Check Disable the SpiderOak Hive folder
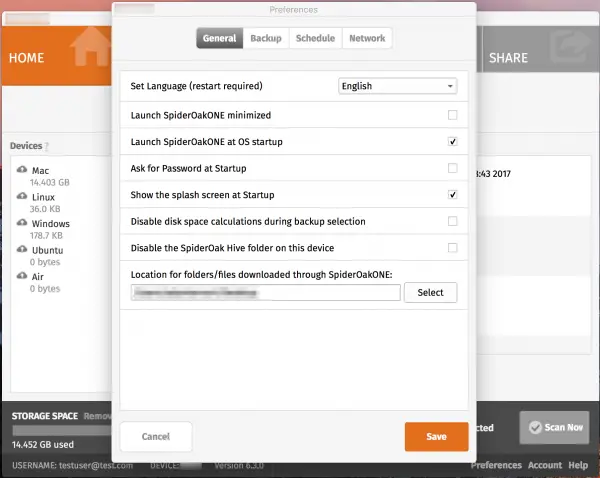This screenshot has height=478, width=600. [x=452, y=248]
